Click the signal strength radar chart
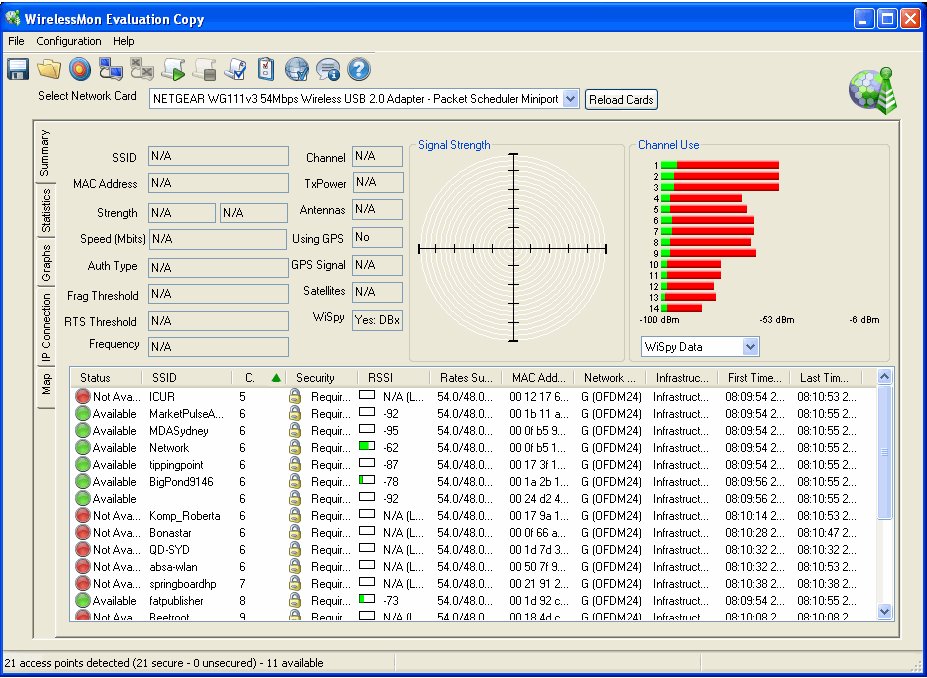 pos(513,248)
